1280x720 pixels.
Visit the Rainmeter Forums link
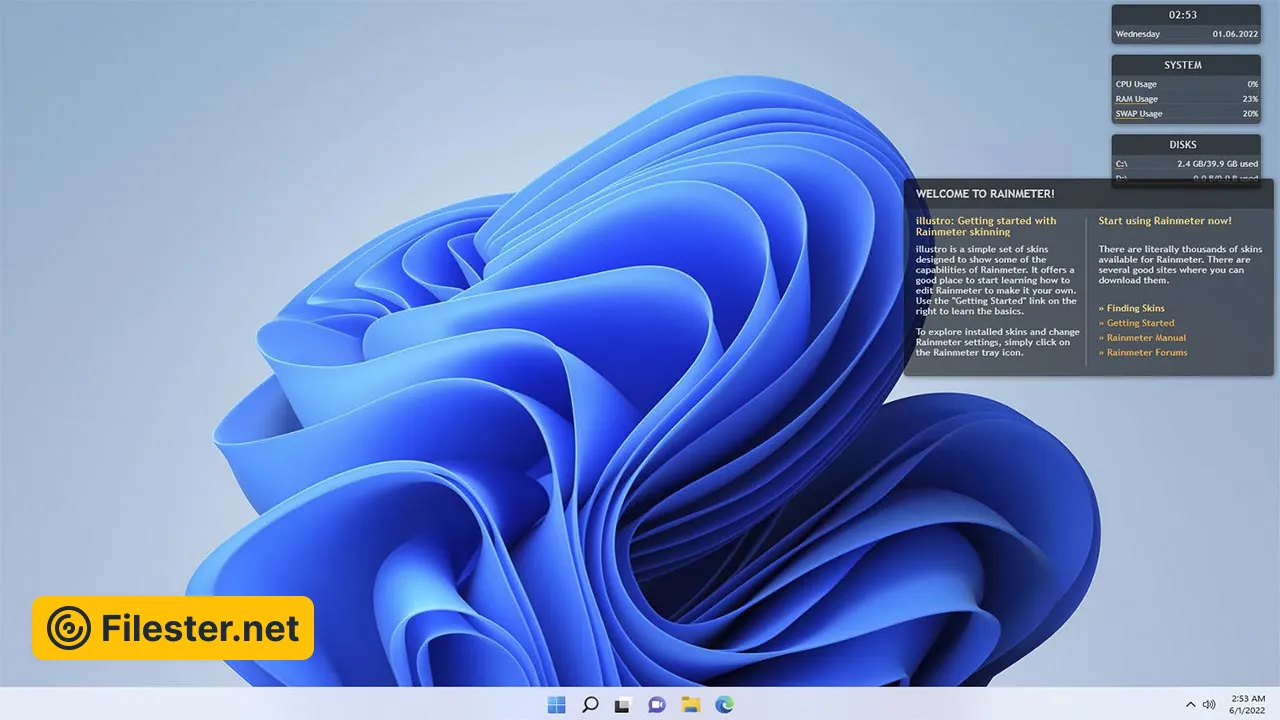(x=1146, y=352)
